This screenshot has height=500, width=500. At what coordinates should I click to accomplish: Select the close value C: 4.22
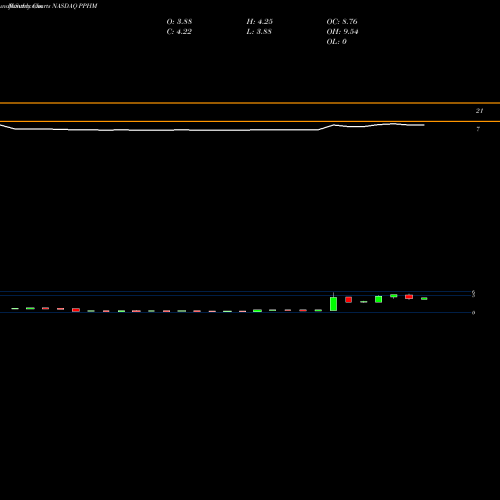[179, 31]
